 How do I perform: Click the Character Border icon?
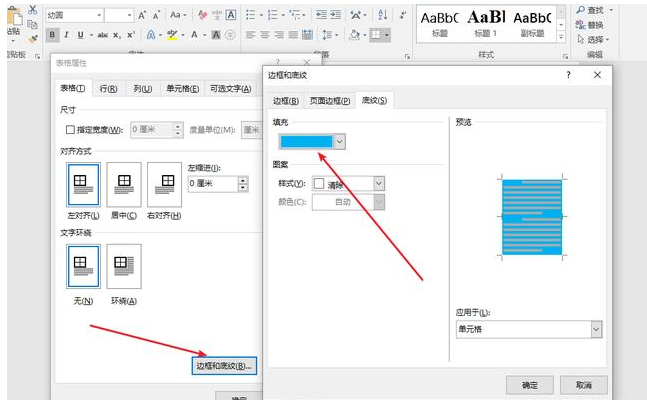[x=231, y=15]
